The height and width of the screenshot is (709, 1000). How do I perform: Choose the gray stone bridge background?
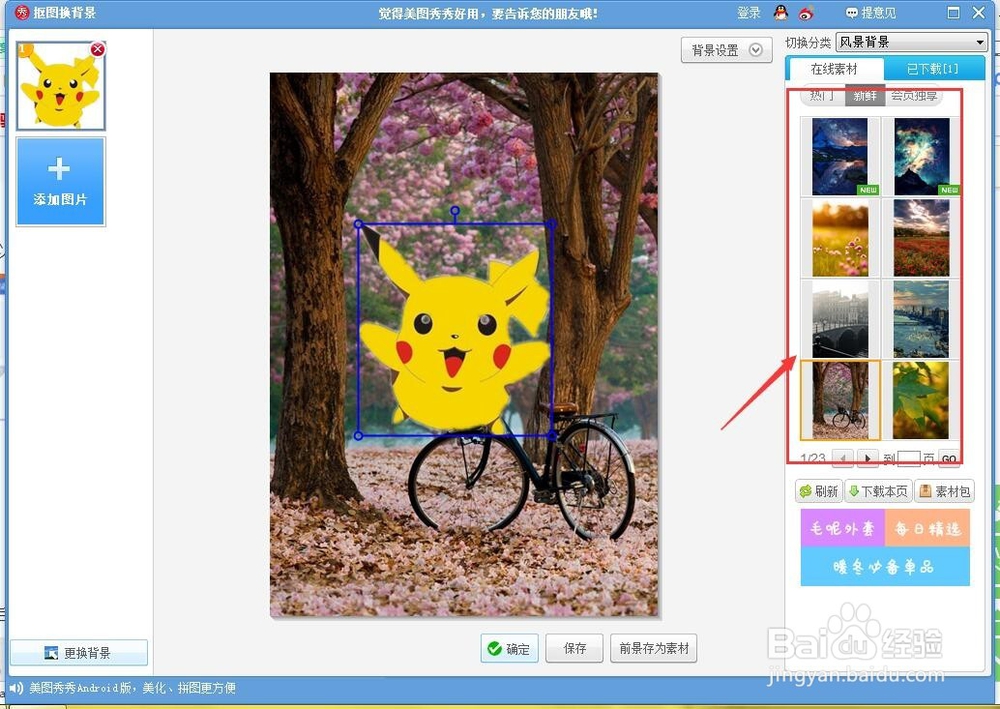(x=840, y=319)
